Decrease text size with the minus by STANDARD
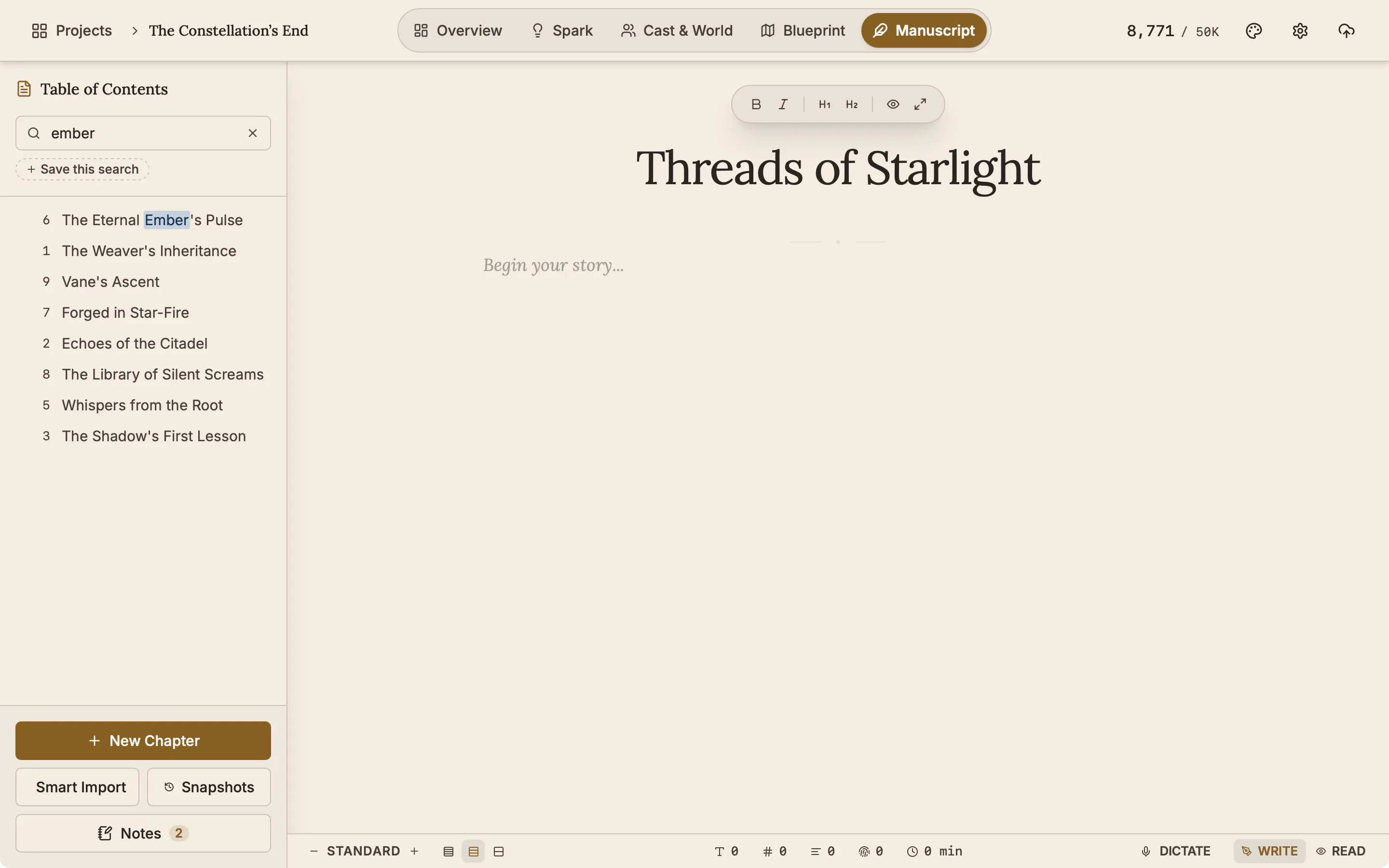Image resolution: width=1389 pixels, height=868 pixels. tap(314, 851)
